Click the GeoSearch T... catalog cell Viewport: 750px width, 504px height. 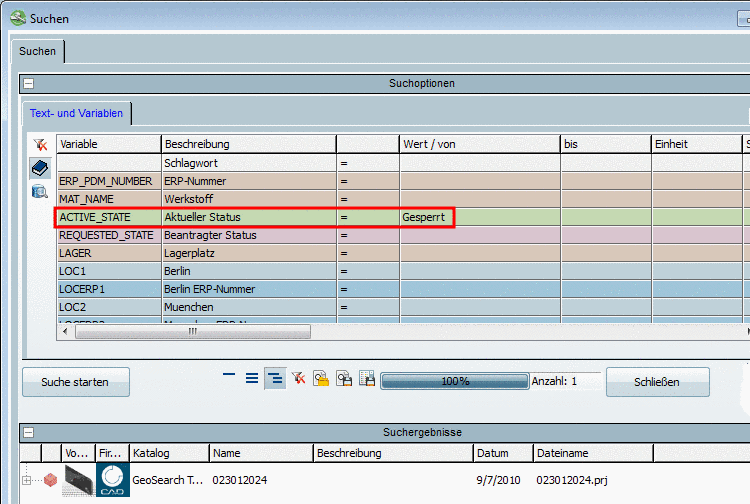pyautogui.click(x=168, y=480)
